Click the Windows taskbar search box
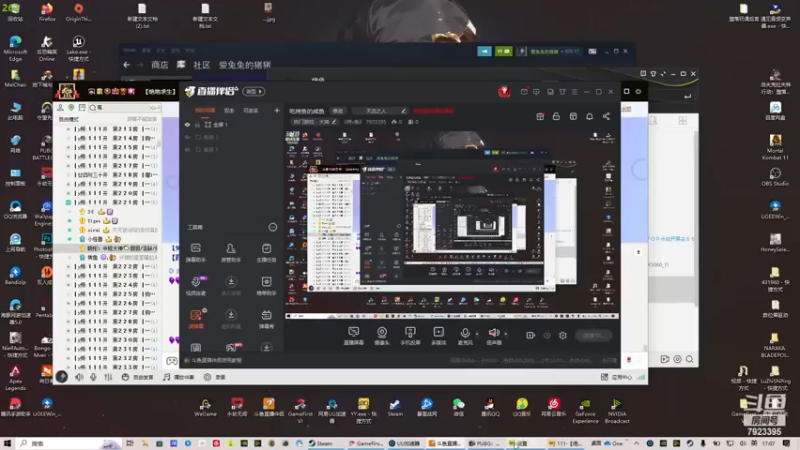 click(70, 443)
